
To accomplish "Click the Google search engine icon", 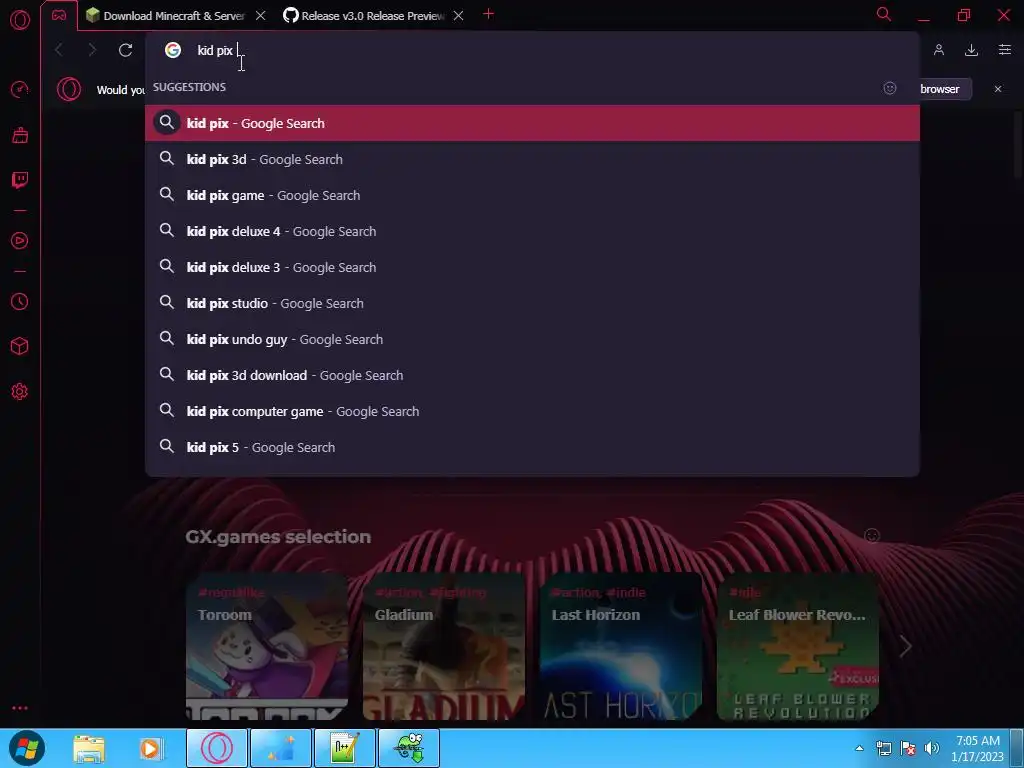I will 172,50.
